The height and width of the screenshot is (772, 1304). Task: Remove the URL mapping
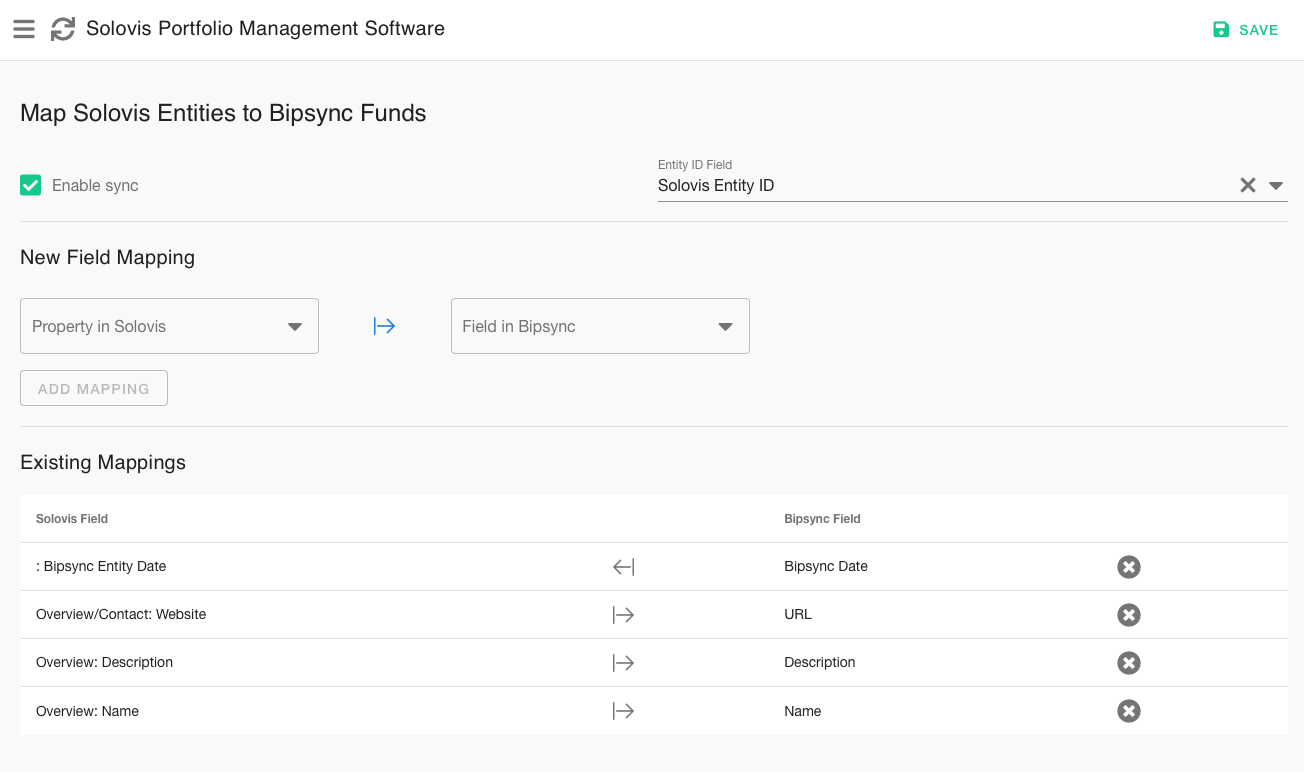tap(1129, 615)
